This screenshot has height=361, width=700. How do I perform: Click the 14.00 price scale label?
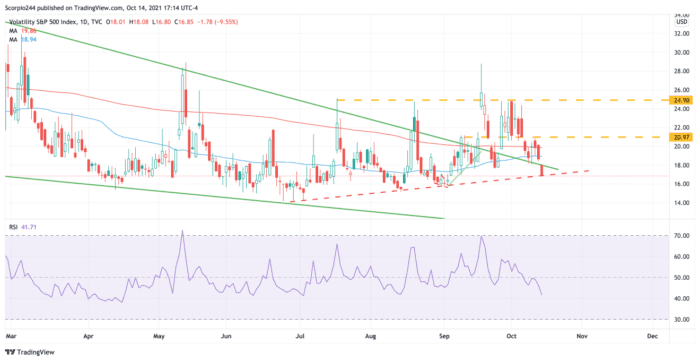click(x=682, y=203)
